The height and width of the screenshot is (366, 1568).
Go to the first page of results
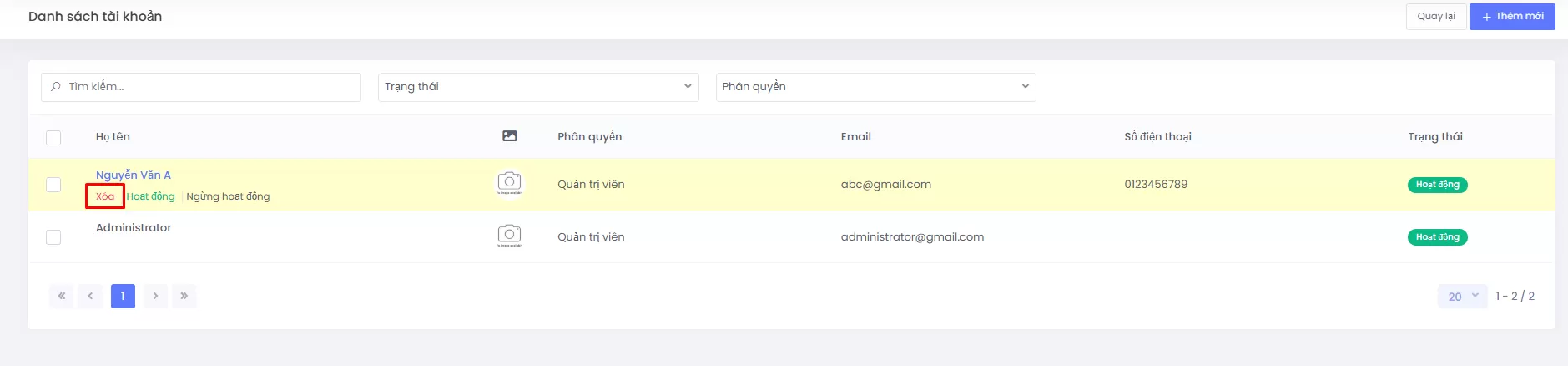click(61, 296)
